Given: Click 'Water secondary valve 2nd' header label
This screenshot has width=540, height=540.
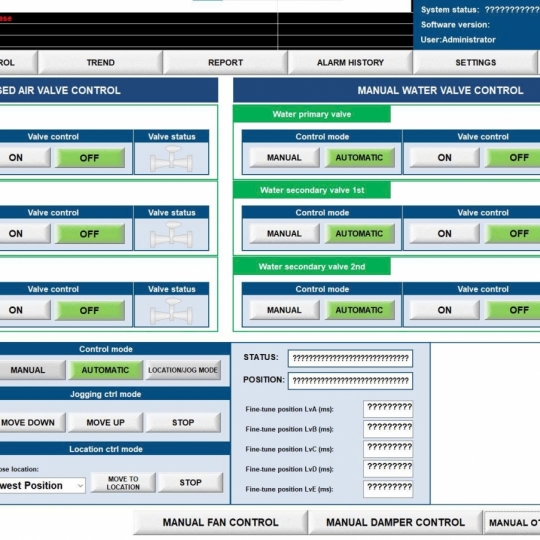Looking at the screenshot, I should [x=312, y=267].
